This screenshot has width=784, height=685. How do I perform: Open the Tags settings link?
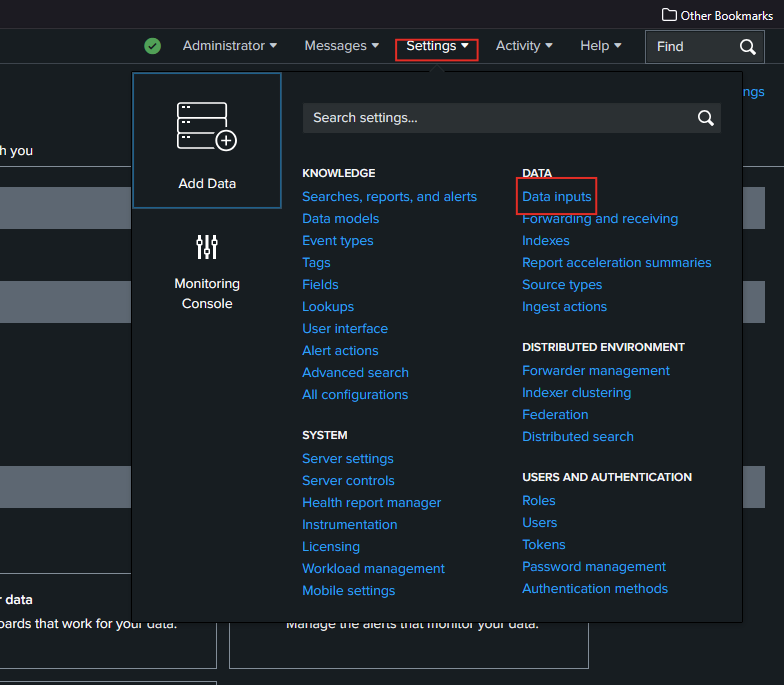pyautogui.click(x=316, y=262)
